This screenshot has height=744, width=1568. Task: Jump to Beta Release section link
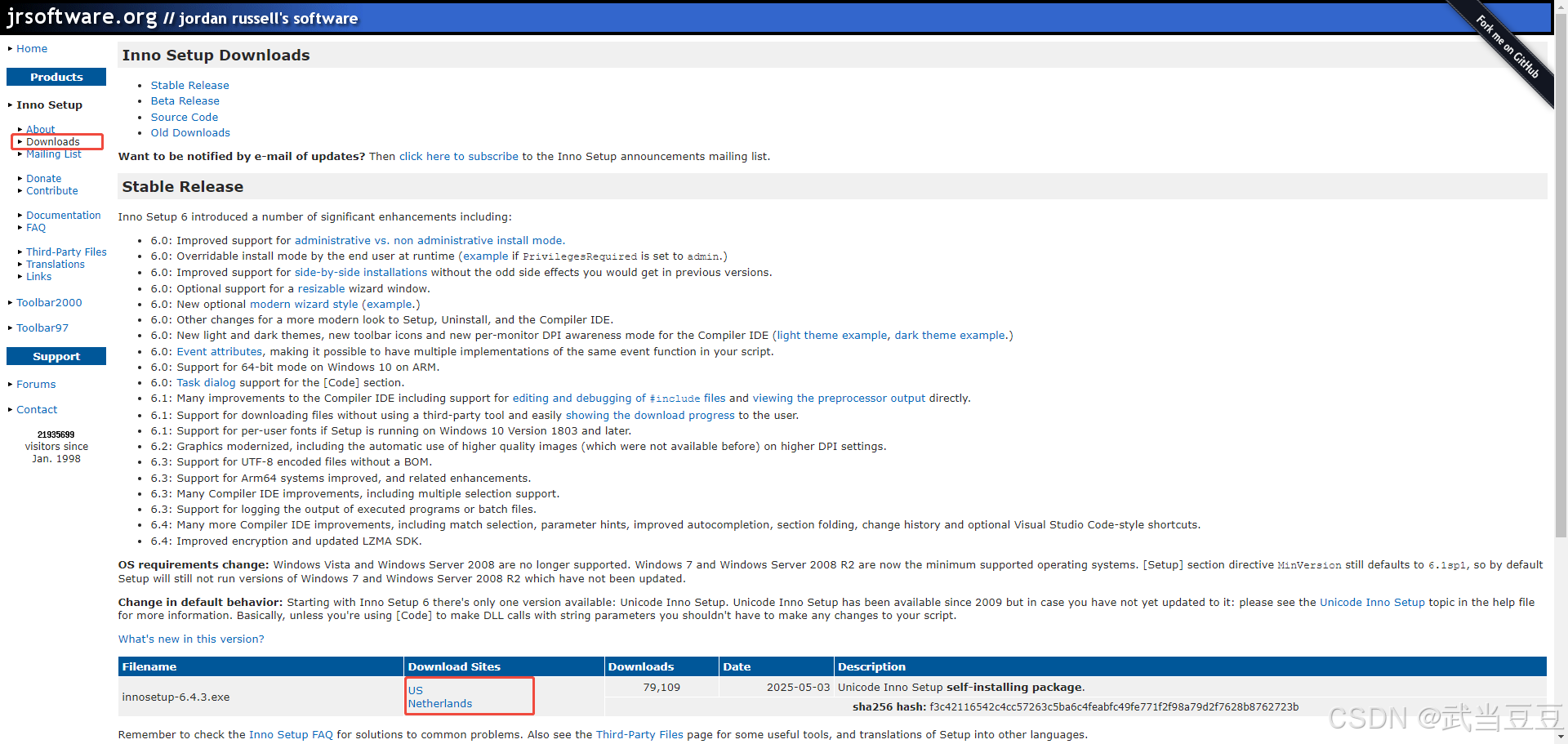coord(185,101)
